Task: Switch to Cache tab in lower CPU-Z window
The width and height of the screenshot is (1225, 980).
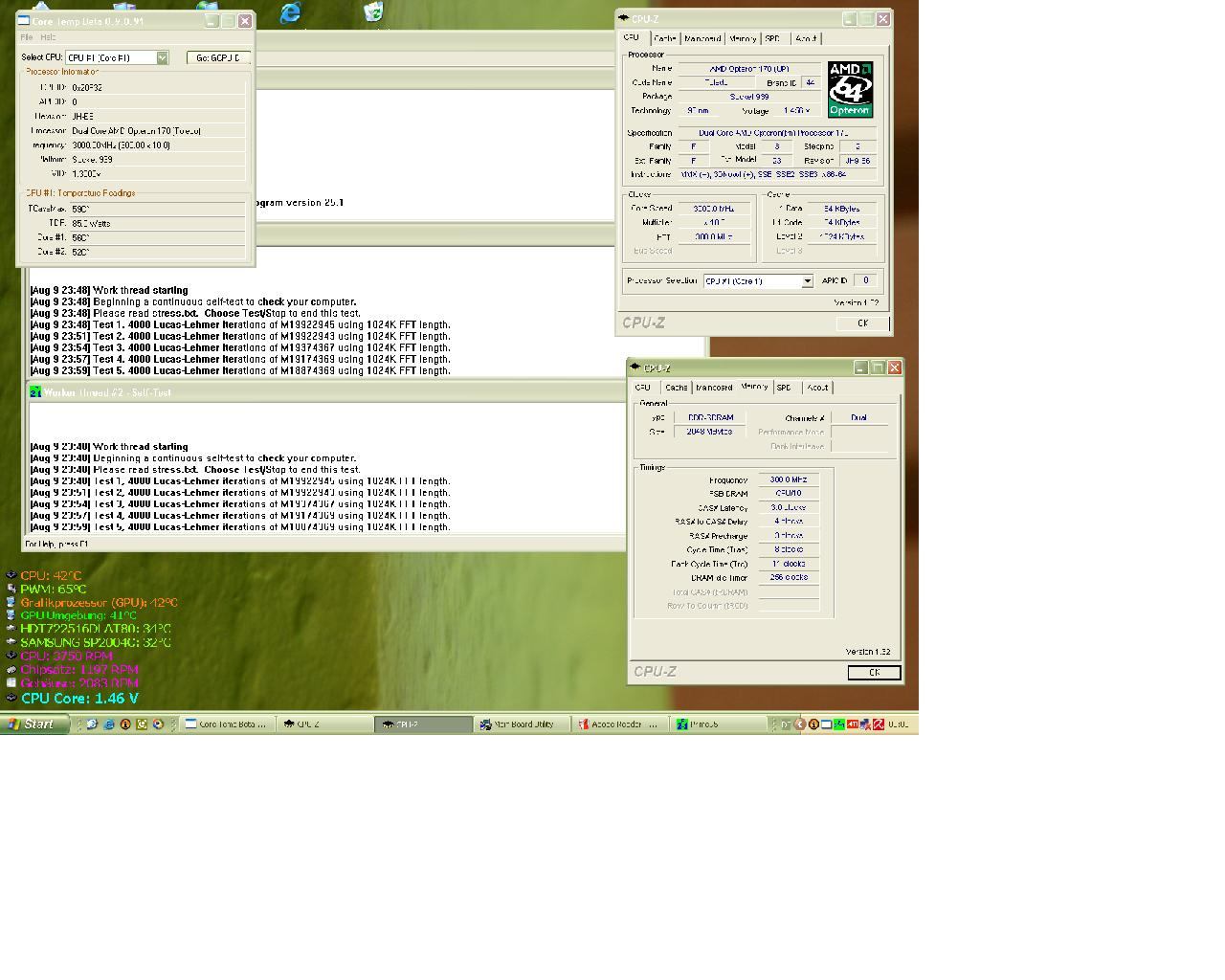Action: 676,388
